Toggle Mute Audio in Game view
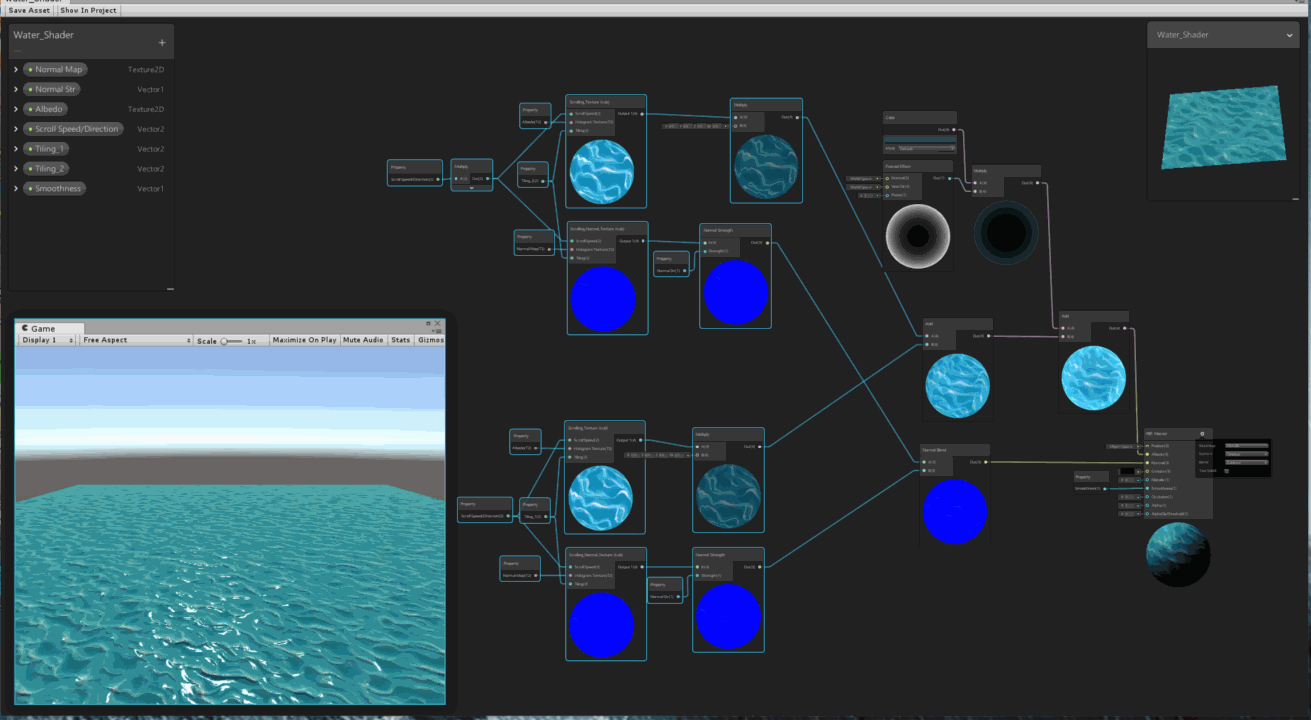 coord(364,340)
